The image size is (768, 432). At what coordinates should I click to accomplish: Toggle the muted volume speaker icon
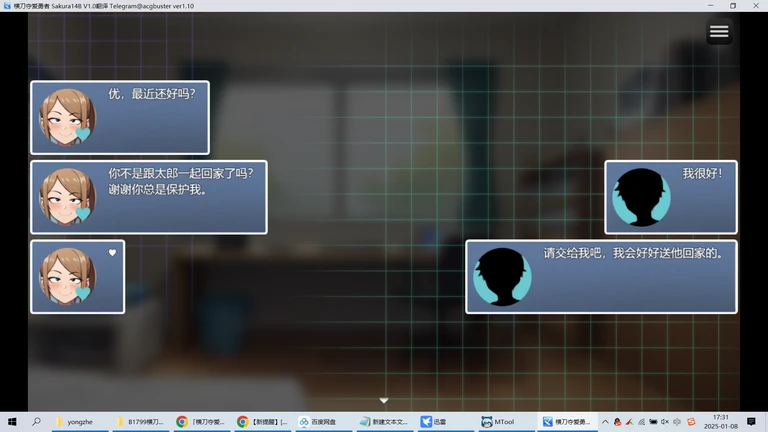(665, 422)
